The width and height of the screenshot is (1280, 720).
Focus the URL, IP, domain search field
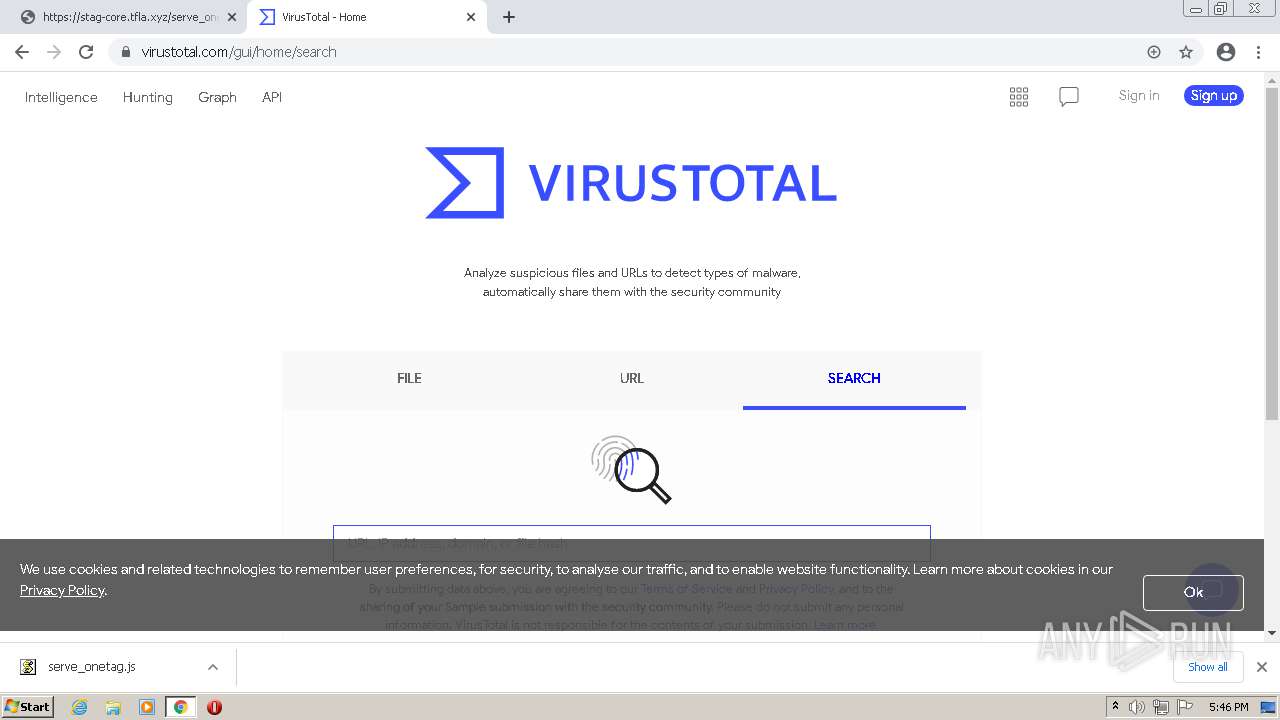pos(632,543)
